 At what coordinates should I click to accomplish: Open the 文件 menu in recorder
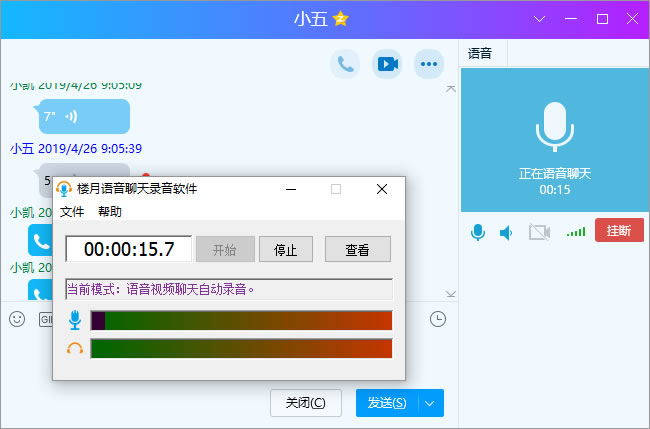72,211
